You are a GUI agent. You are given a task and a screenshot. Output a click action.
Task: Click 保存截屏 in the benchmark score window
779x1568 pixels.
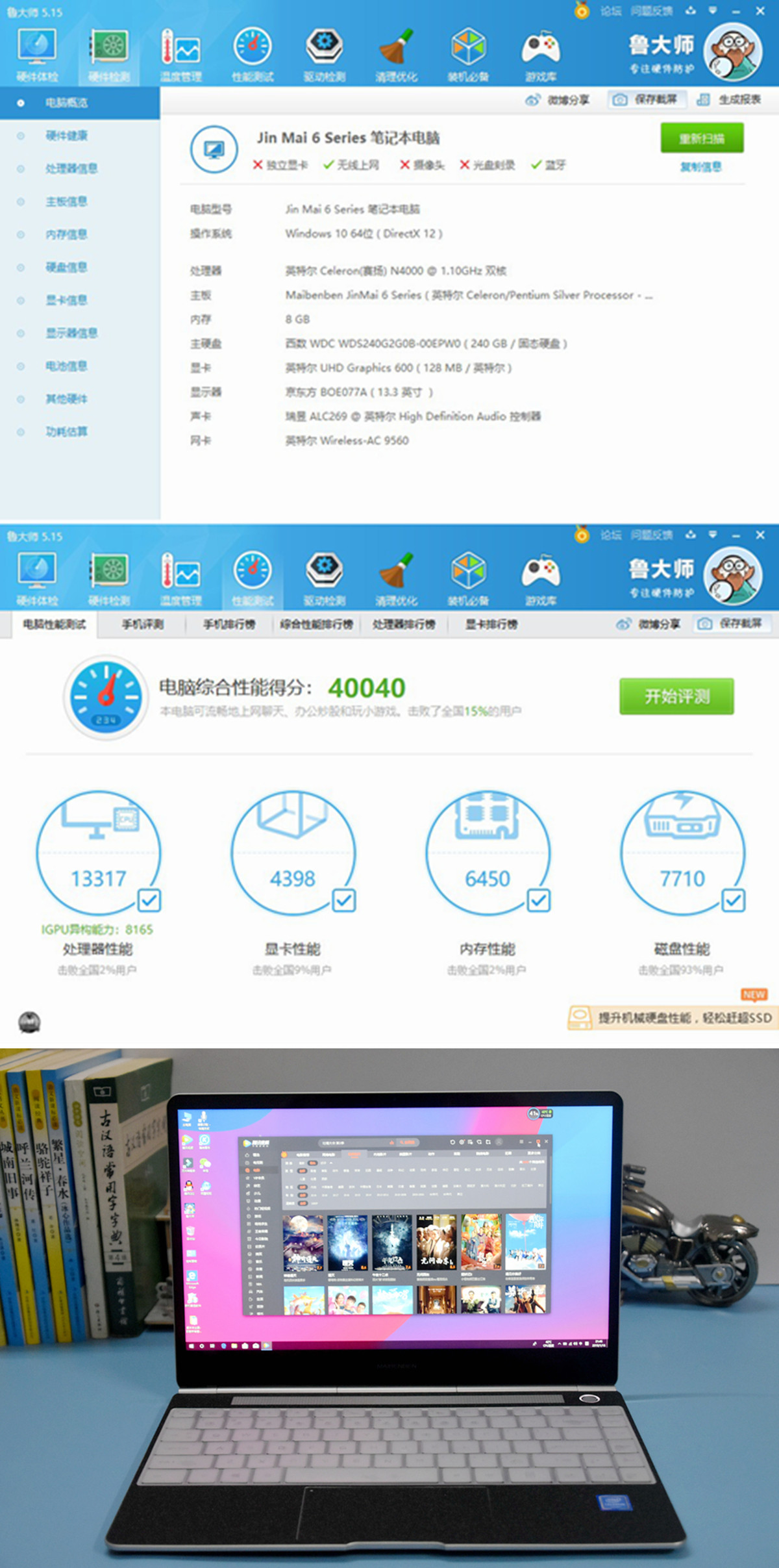(732, 624)
